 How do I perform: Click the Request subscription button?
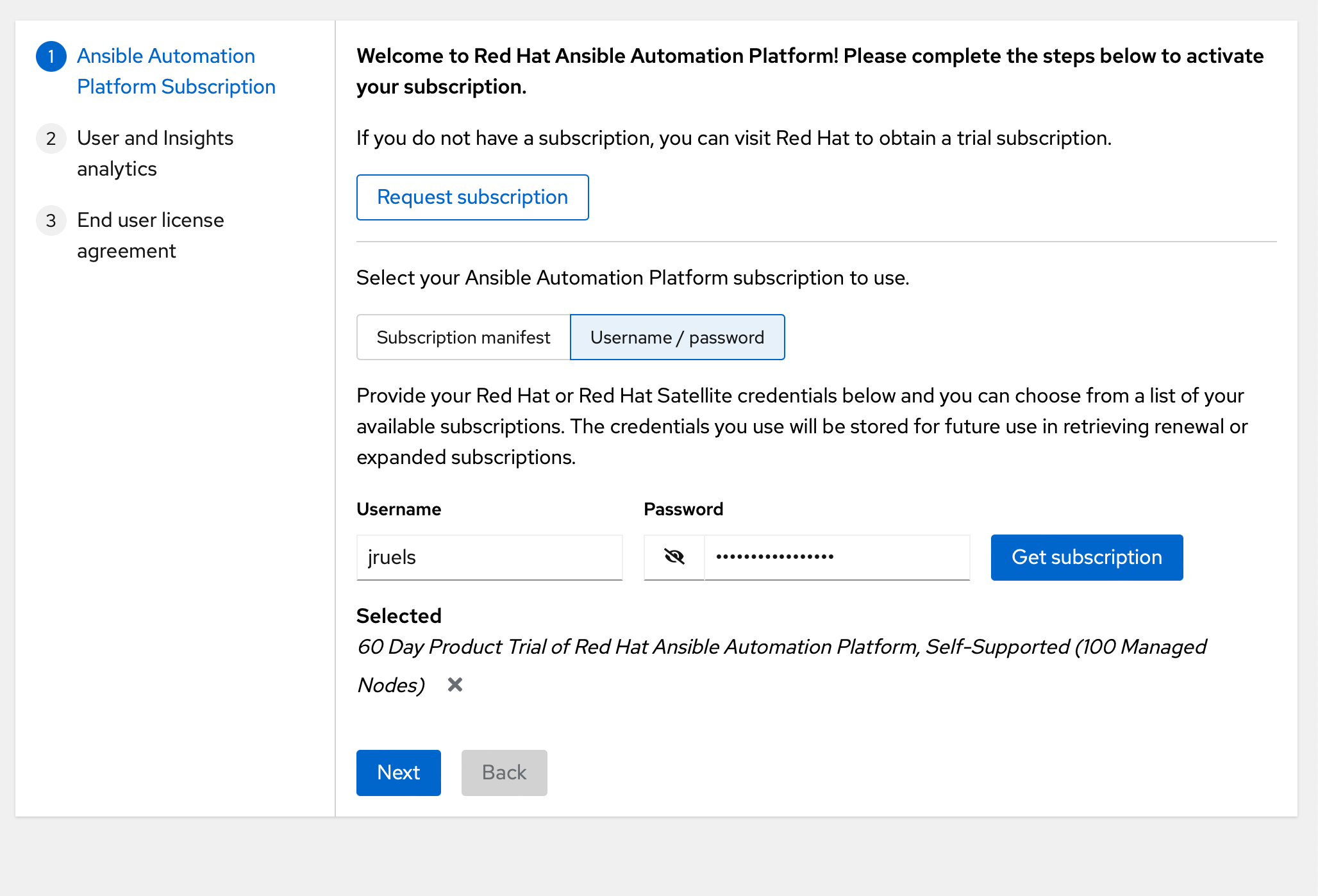point(472,197)
